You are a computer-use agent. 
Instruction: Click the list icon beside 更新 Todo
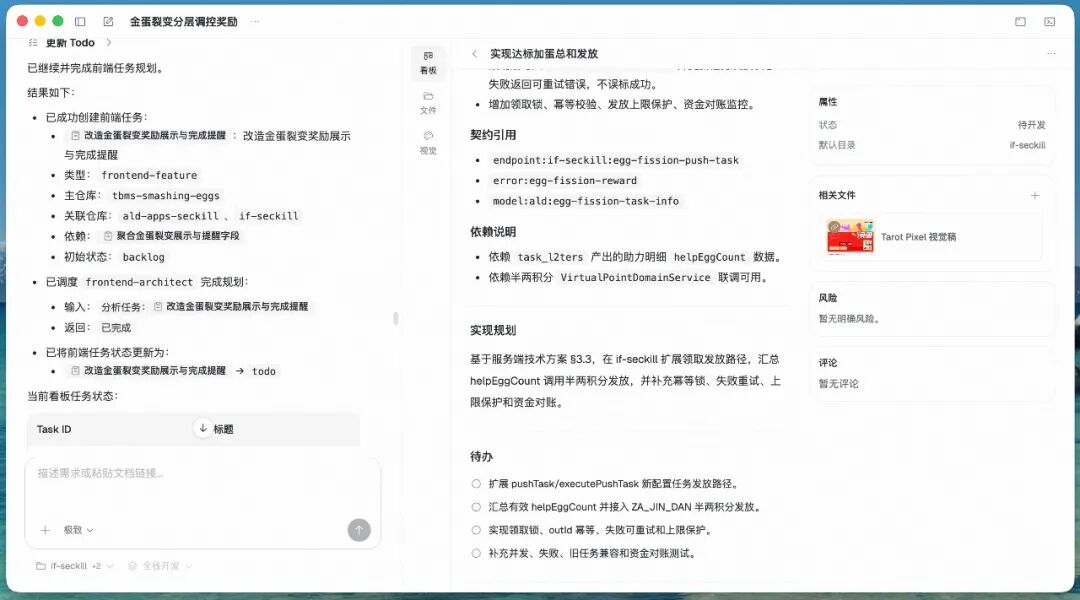point(32,43)
